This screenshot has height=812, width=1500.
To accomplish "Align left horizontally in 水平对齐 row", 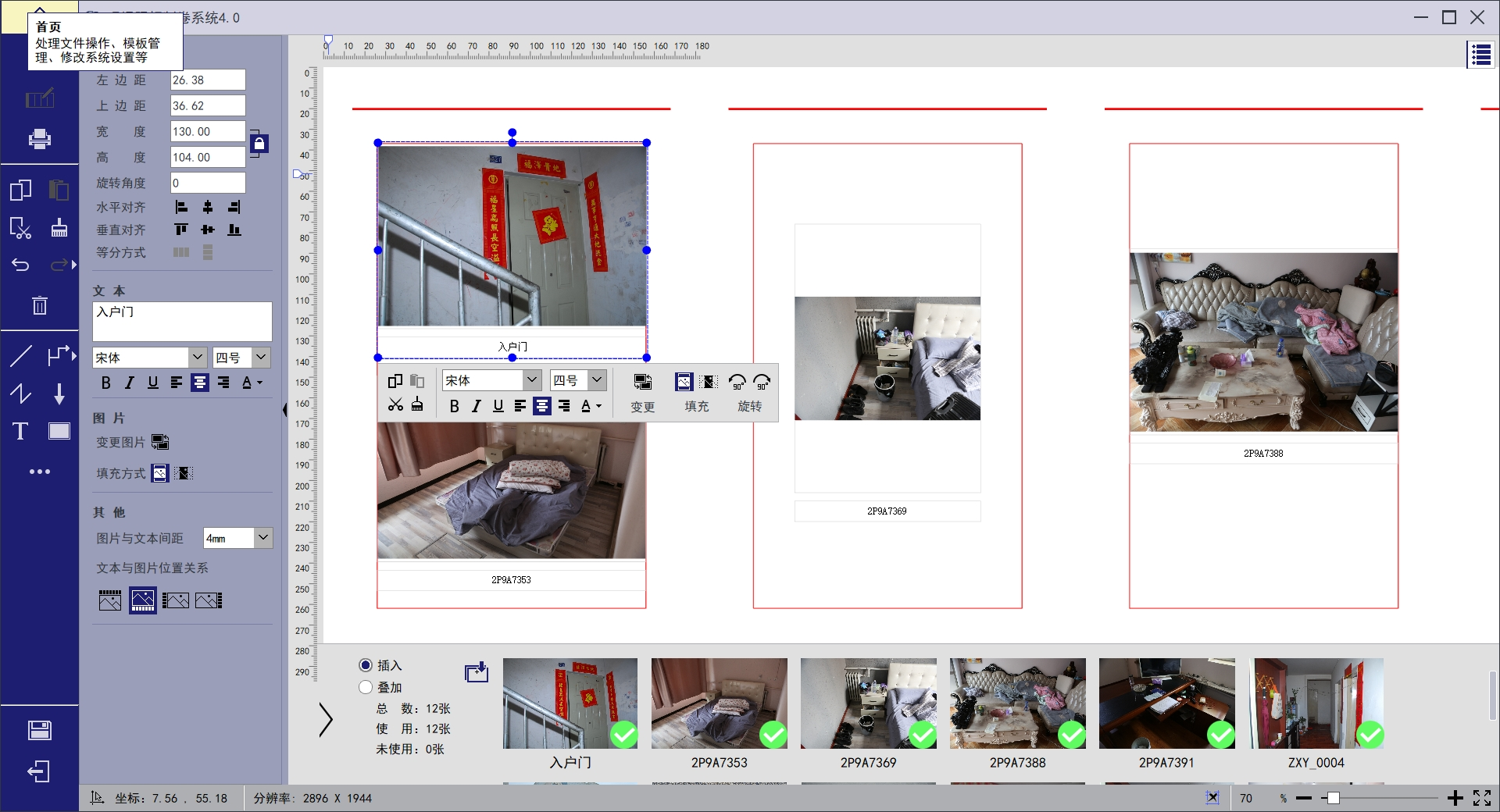I will [181, 207].
